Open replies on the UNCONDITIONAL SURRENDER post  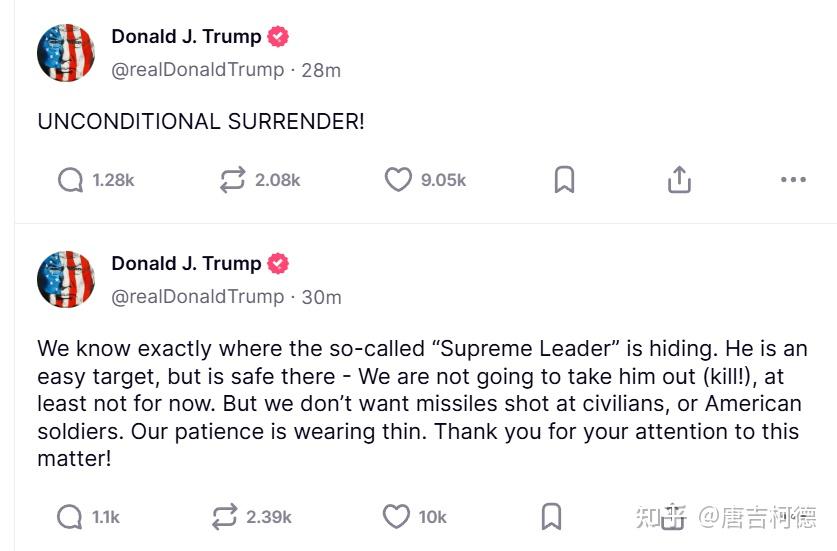(x=70, y=180)
